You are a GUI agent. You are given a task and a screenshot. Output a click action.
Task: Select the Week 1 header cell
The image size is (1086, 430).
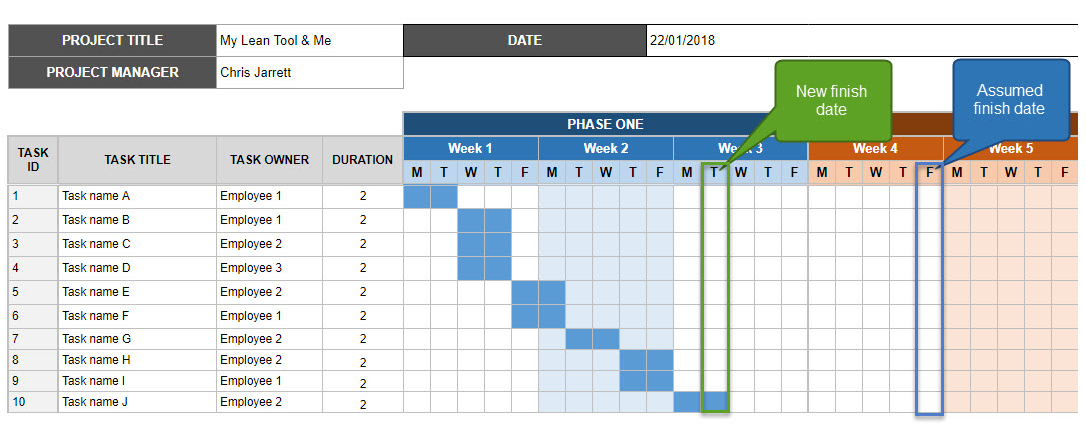pos(470,148)
